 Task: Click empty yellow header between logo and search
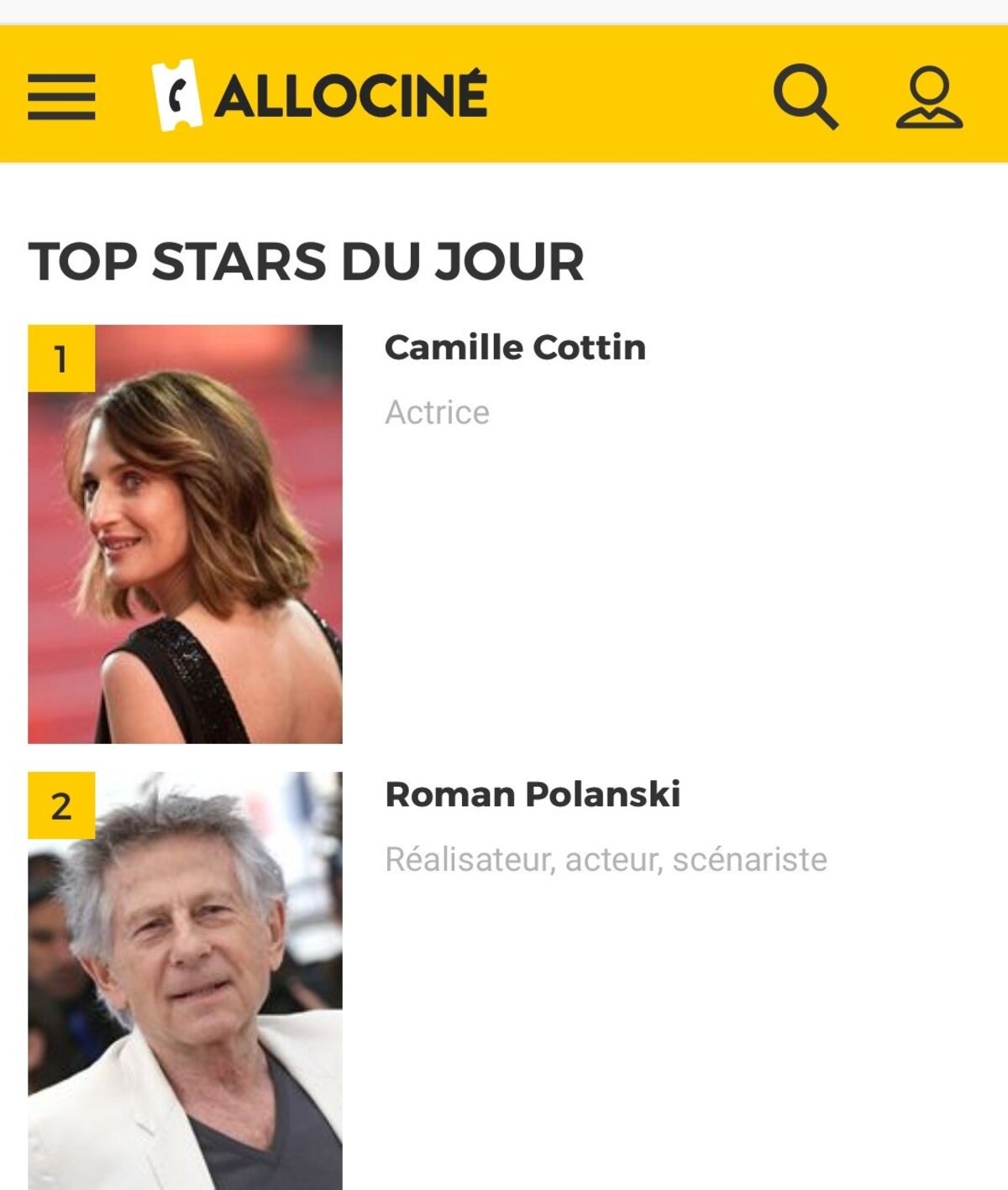[630, 94]
